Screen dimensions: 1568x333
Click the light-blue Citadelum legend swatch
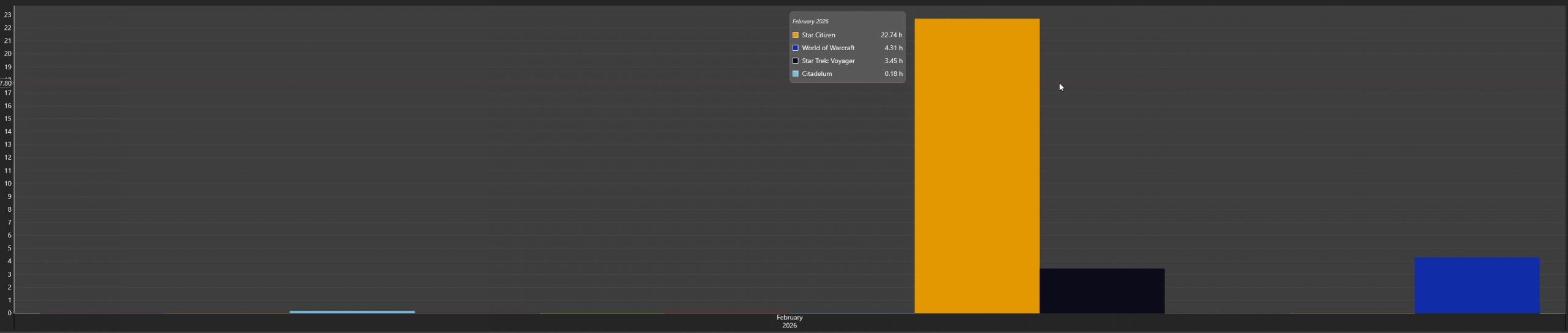(x=795, y=73)
